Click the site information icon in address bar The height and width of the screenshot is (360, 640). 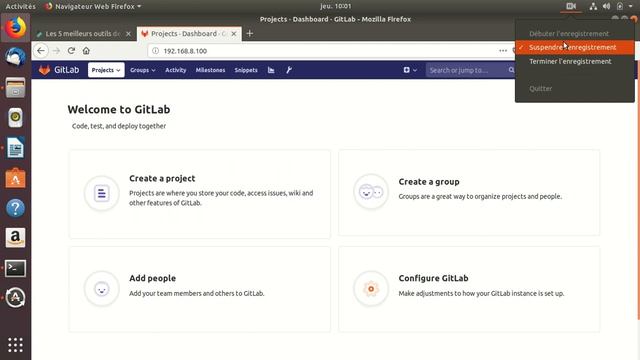[x=156, y=51]
